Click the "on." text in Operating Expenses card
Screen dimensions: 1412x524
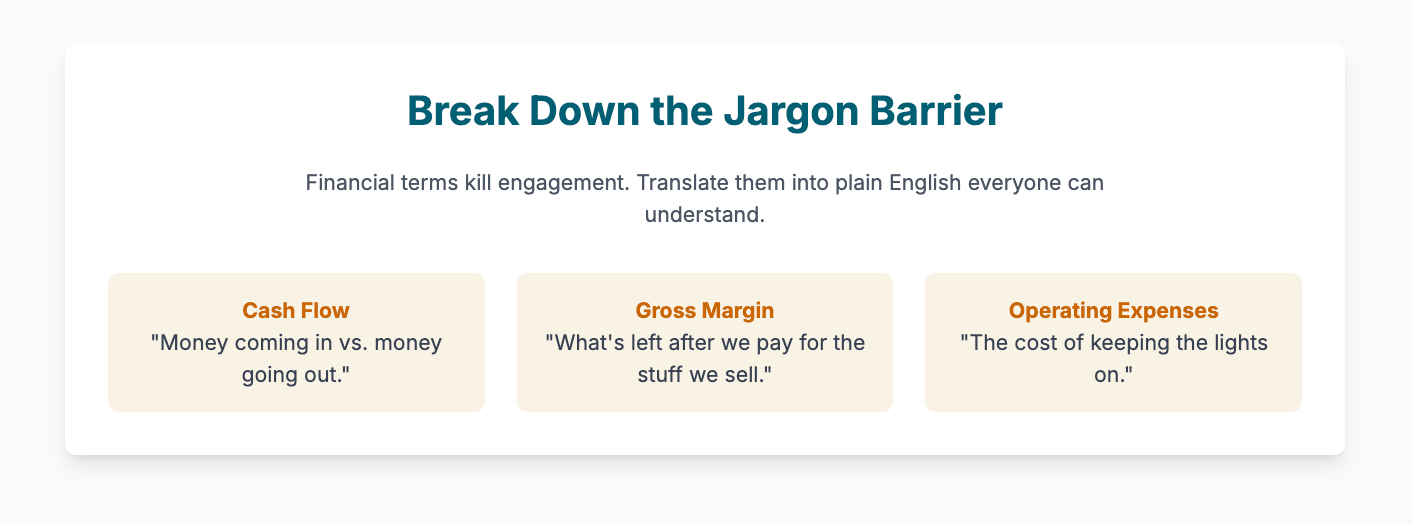(x=1113, y=375)
